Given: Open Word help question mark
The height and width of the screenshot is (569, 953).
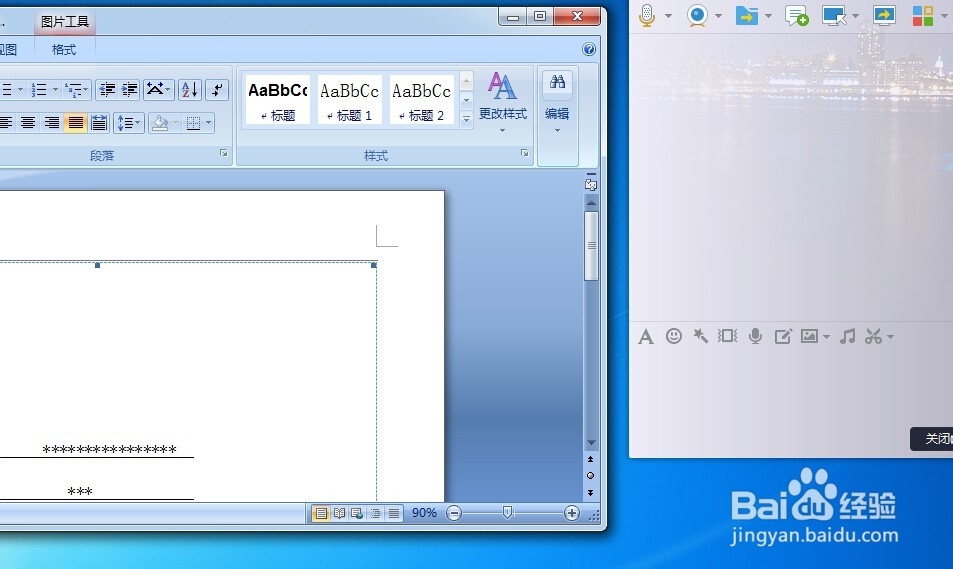Looking at the screenshot, I should tap(588, 49).
